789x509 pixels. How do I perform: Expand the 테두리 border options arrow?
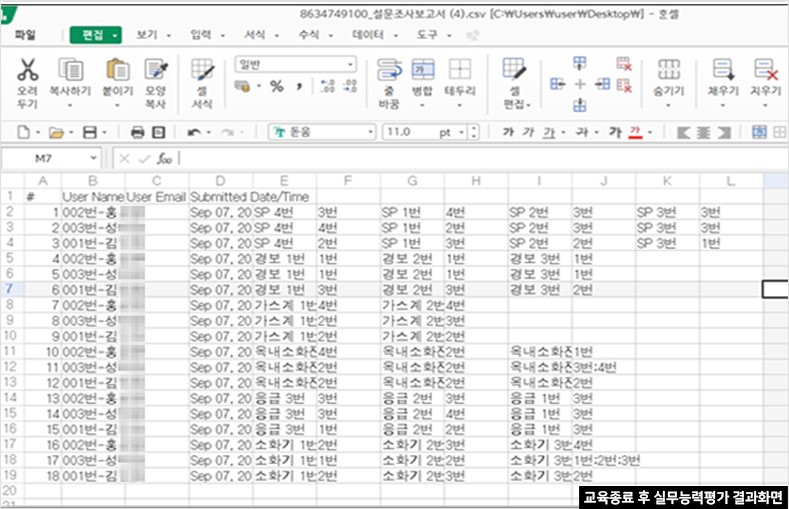(x=459, y=106)
